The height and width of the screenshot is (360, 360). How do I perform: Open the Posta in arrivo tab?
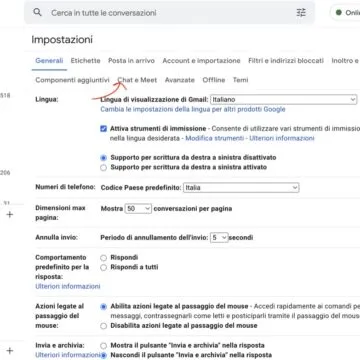131,61
